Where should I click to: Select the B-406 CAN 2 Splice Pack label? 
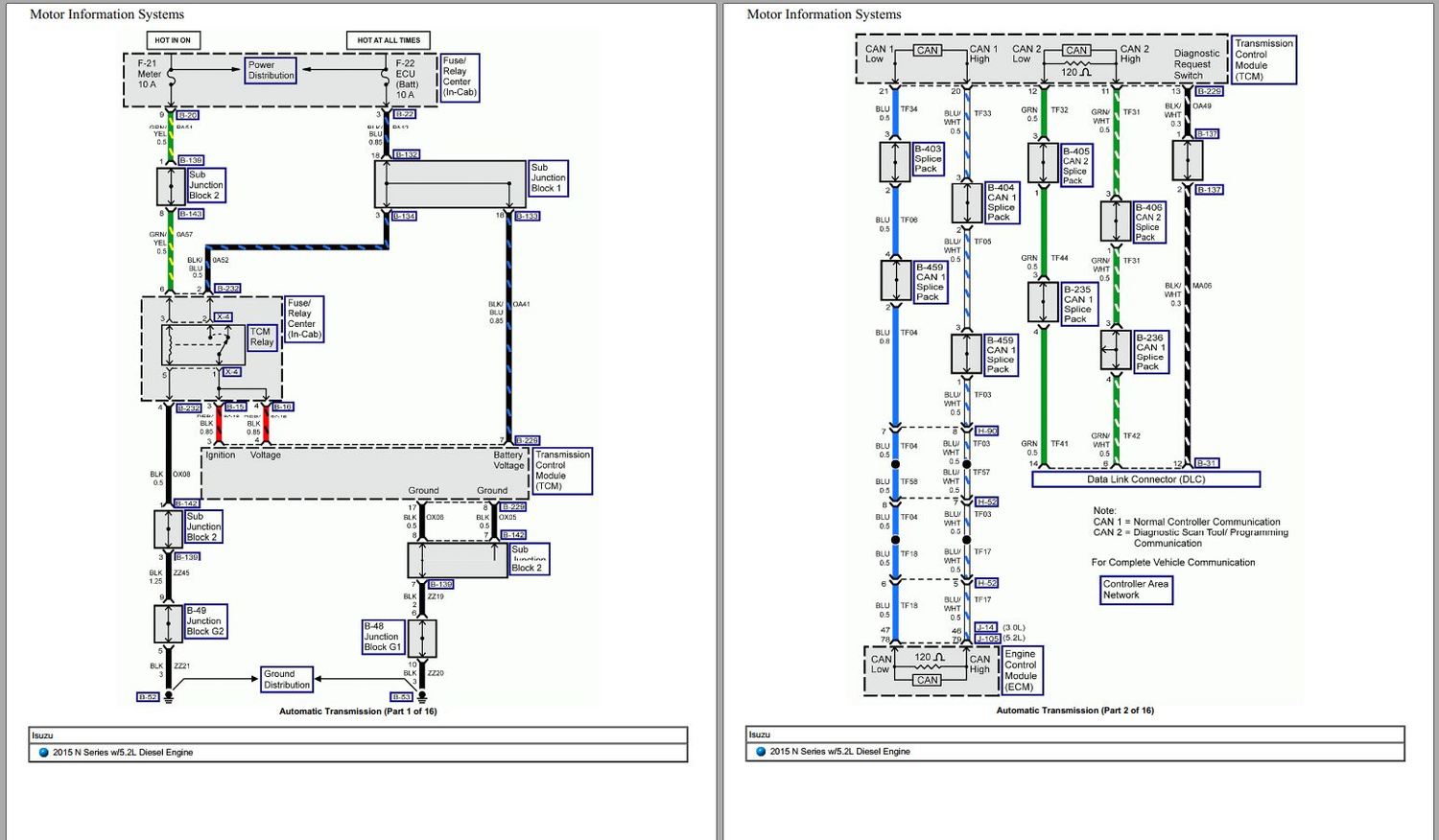tap(1148, 222)
